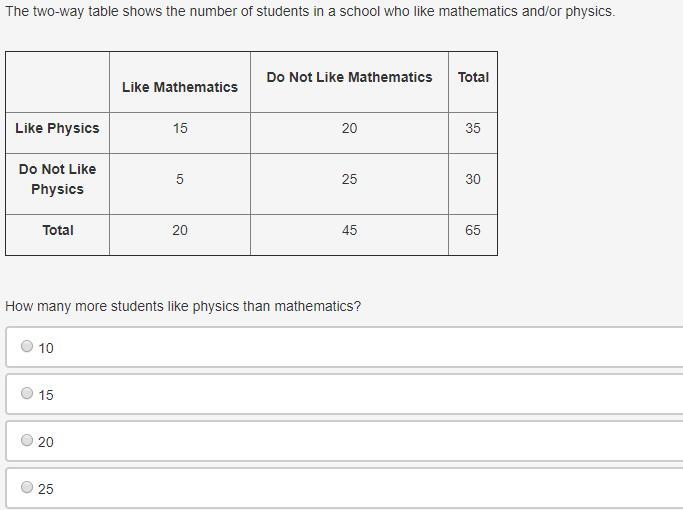The width and height of the screenshot is (683, 510).
Task: Click the cell showing value 5
Action: (180, 179)
